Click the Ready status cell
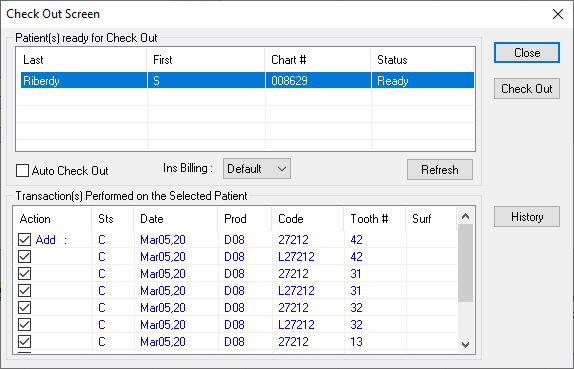Screen dimensions: 574x369 pyautogui.click(x=423, y=81)
